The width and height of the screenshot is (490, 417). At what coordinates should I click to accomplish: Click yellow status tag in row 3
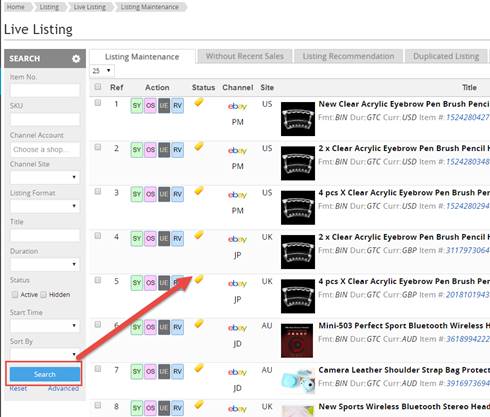[199, 191]
